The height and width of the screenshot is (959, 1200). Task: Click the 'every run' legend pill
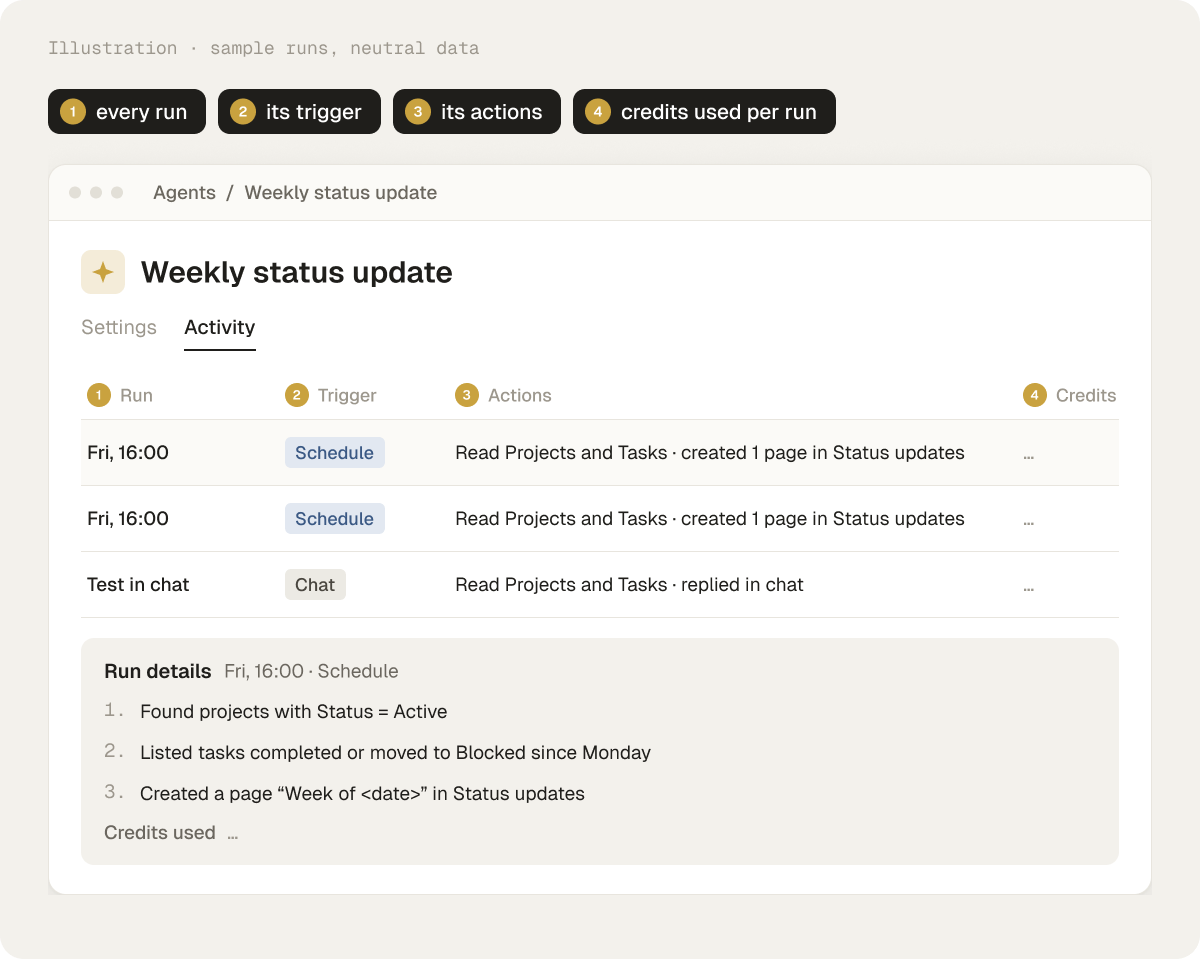tap(127, 112)
